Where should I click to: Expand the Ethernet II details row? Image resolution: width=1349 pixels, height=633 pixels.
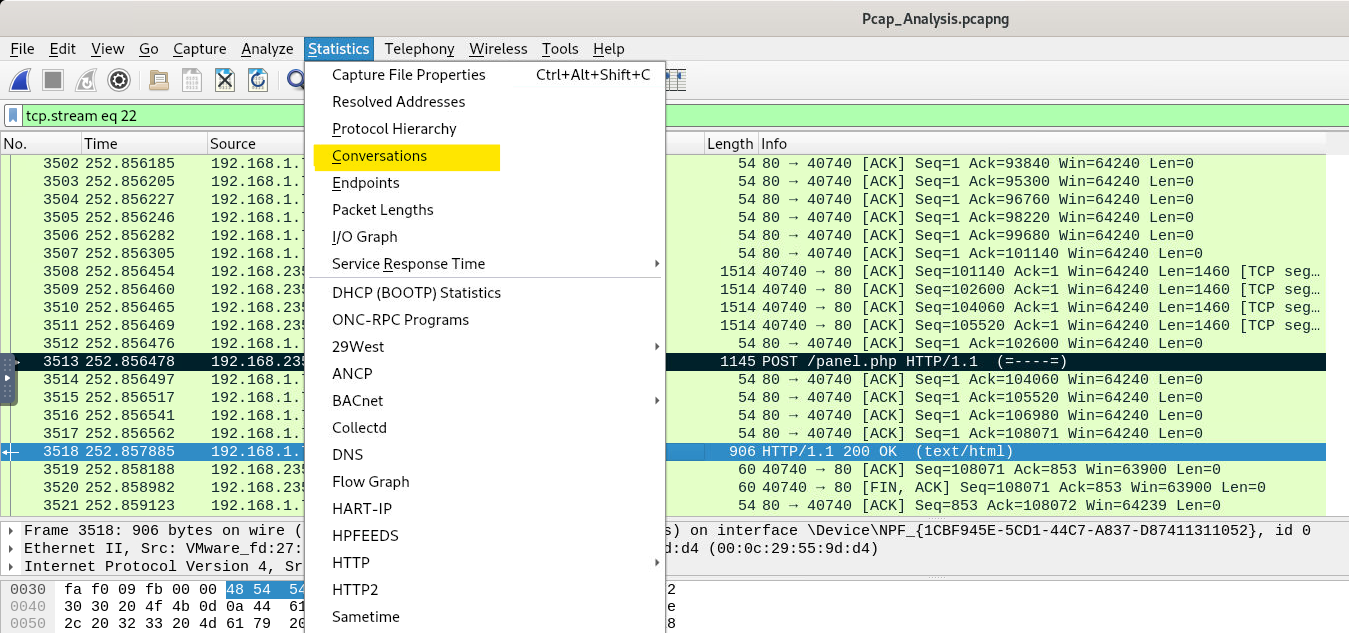click(x=11, y=548)
